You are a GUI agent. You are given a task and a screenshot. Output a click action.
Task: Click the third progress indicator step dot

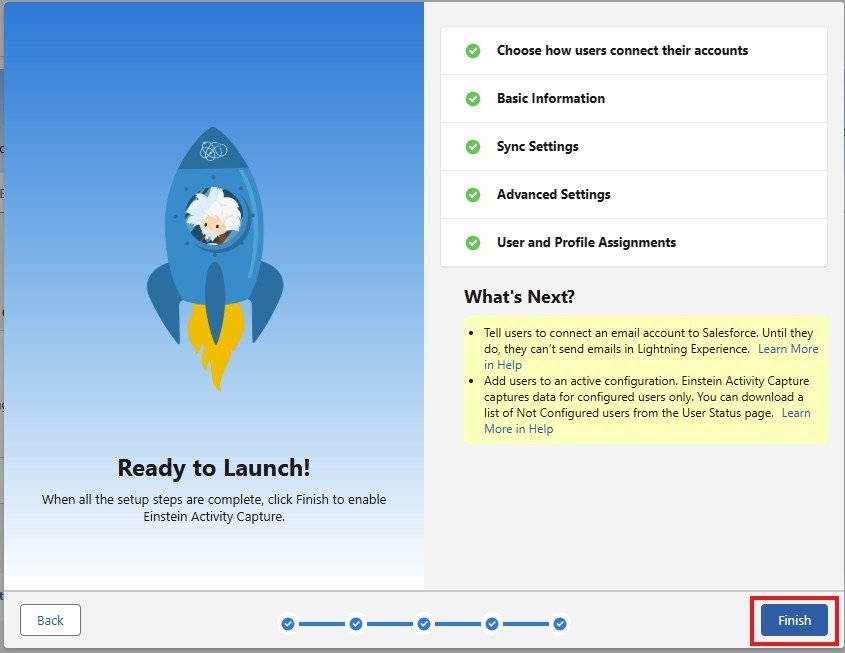pyautogui.click(x=424, y=624)
